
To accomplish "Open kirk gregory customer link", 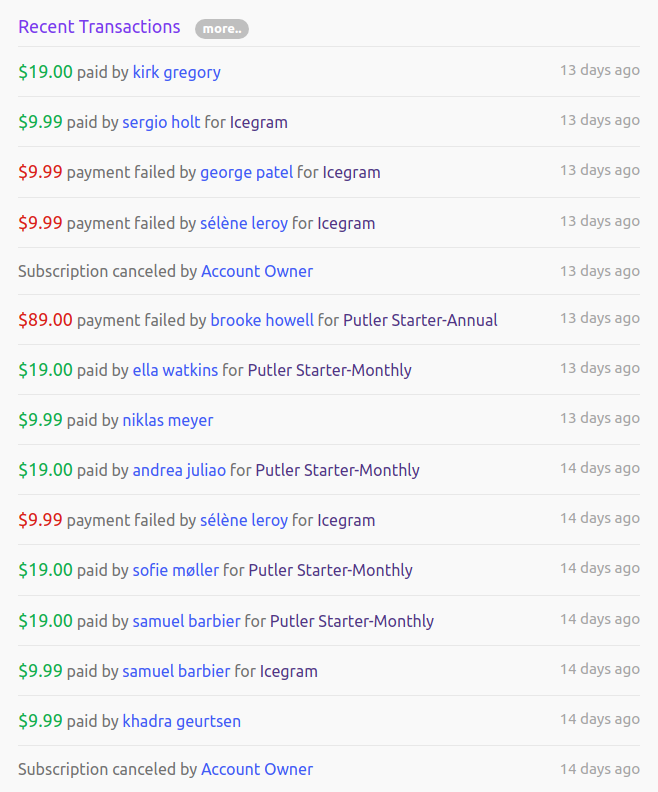I will point(176,72).
